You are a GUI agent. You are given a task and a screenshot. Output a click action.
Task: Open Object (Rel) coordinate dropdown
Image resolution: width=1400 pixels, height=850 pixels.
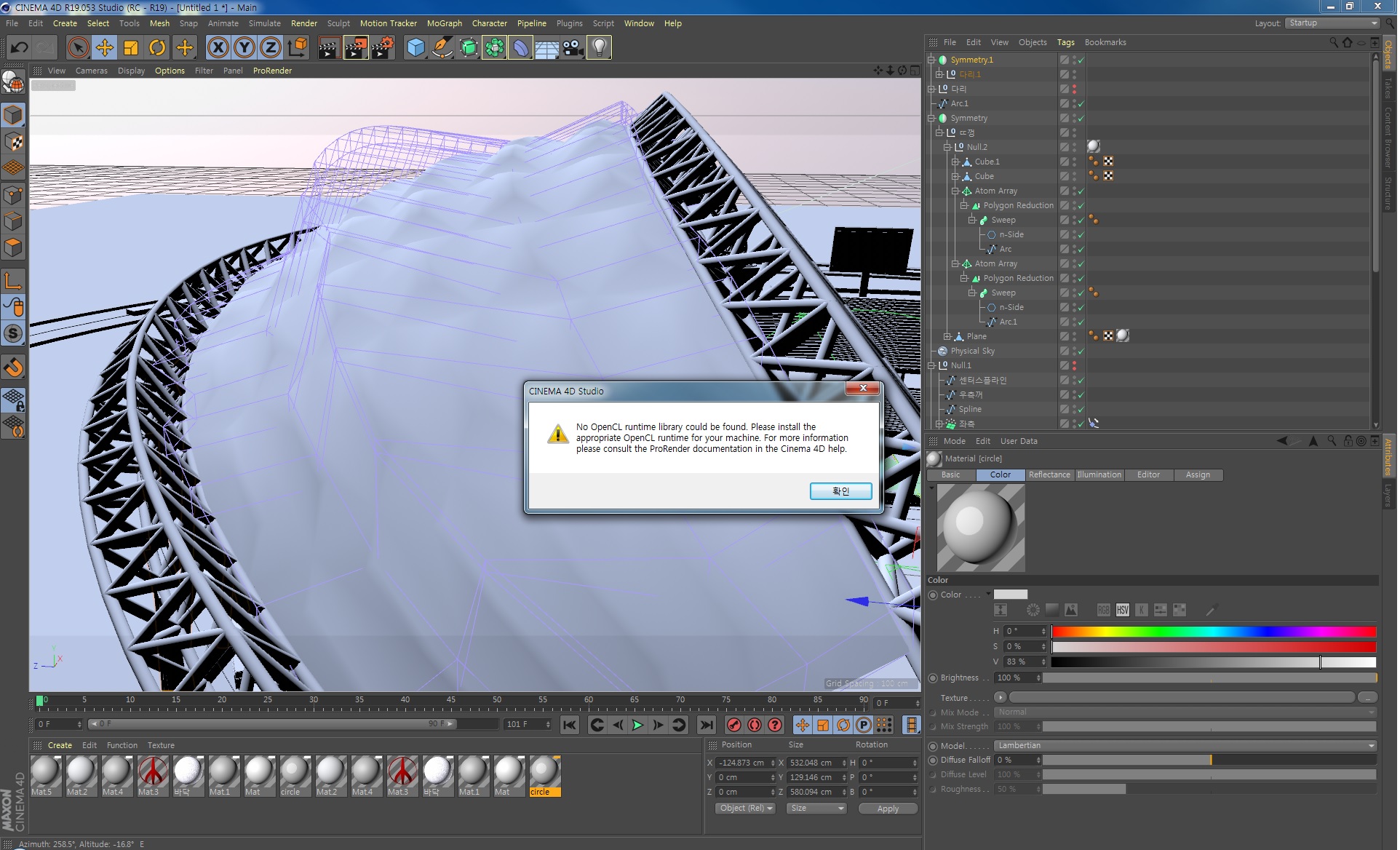tap(746, 809)
